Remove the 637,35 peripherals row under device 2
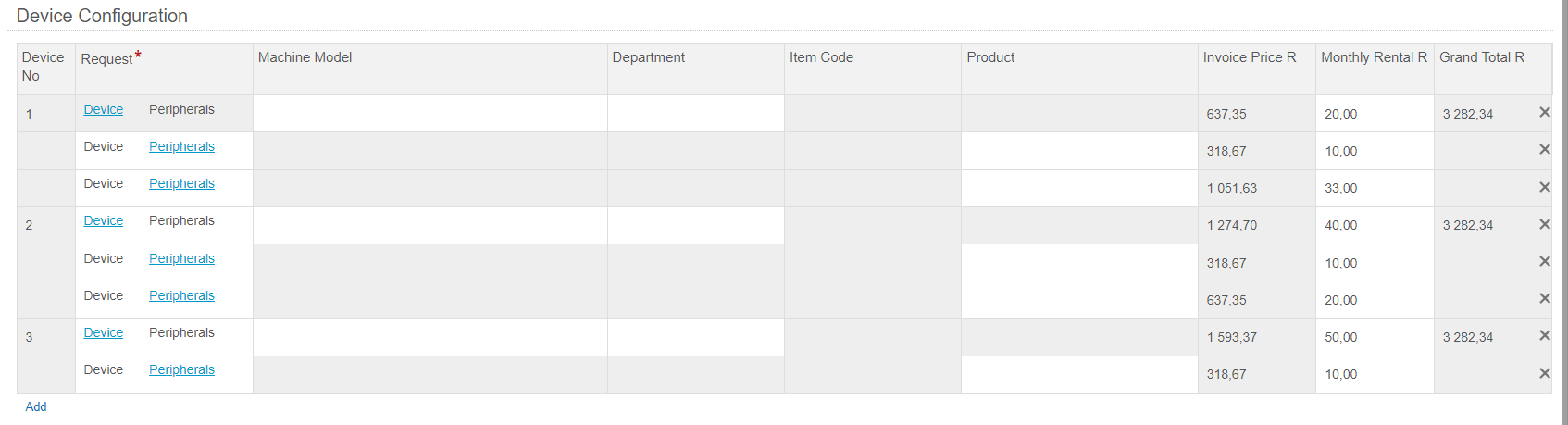Viewport: 1568px width, 425px height. (x=1544, y=298)
